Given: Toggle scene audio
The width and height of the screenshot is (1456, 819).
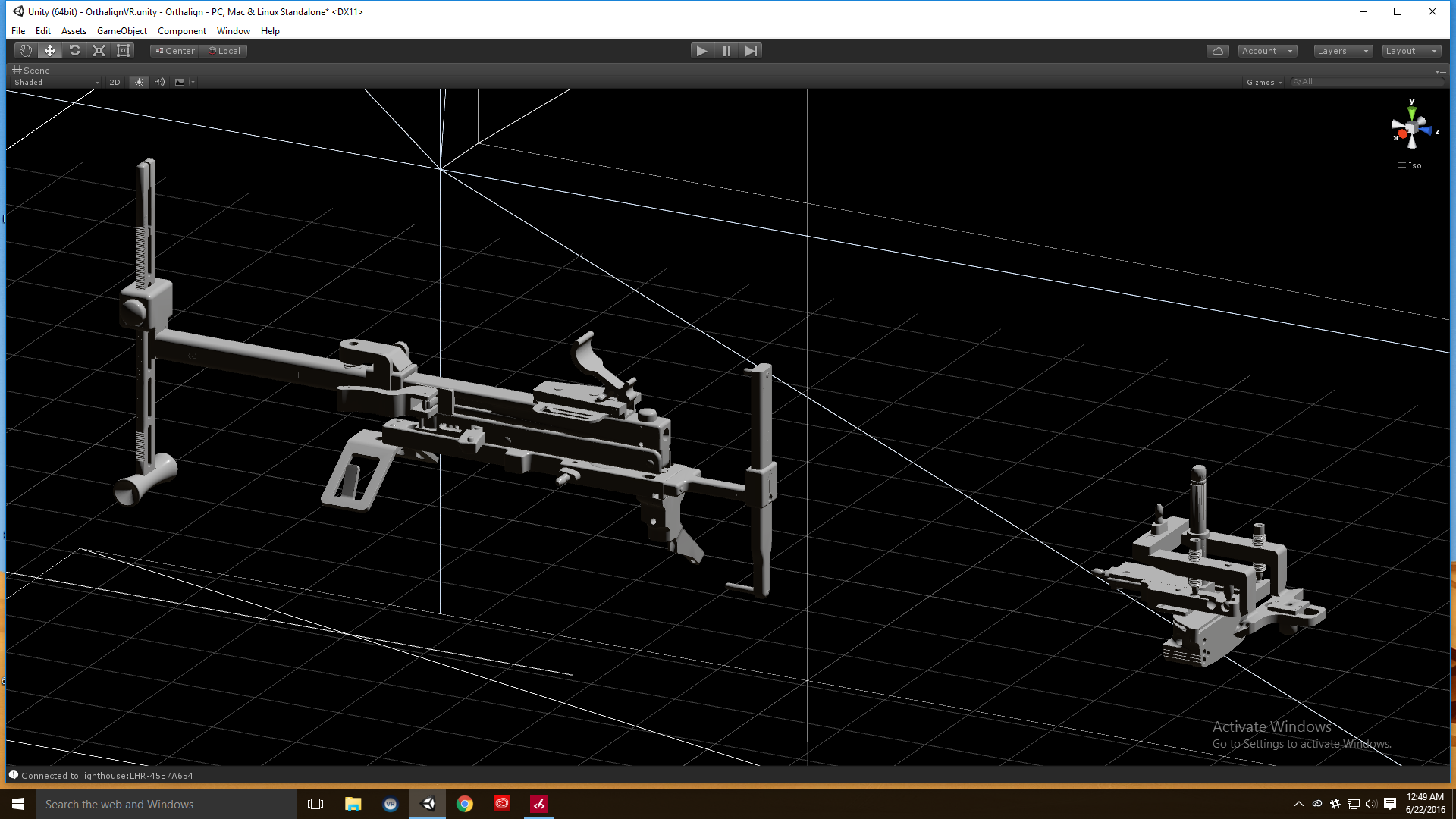Looking at the screenshot, I should [x=160, y=82].
